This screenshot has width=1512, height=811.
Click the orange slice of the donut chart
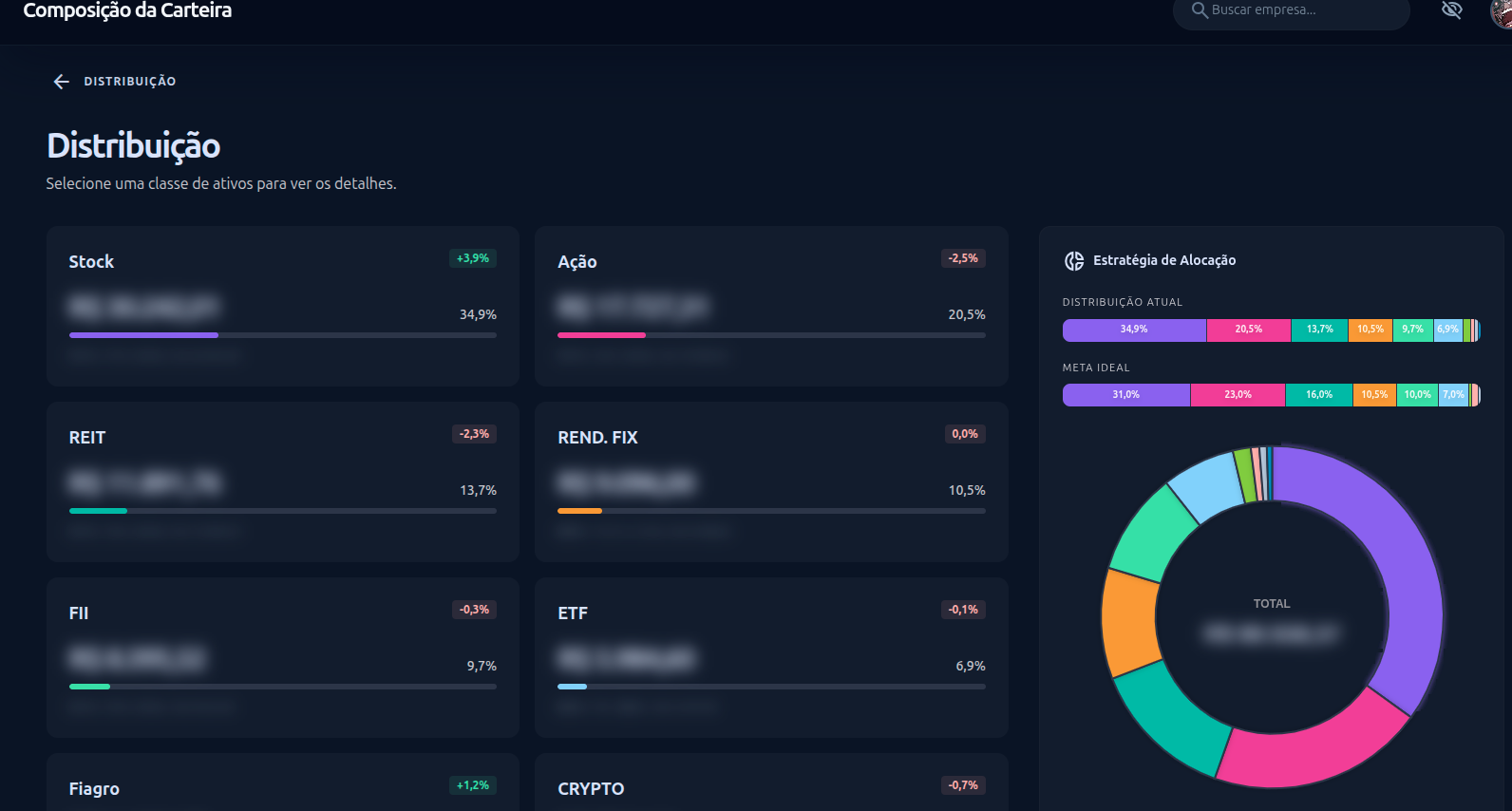click(x=1129, y=622)
